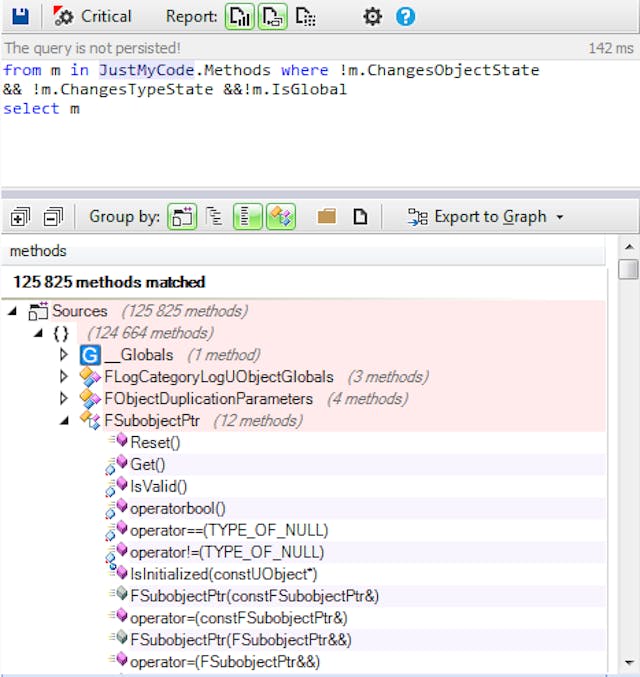
Task: Click the methods column header
Action: tap(40, 251)
